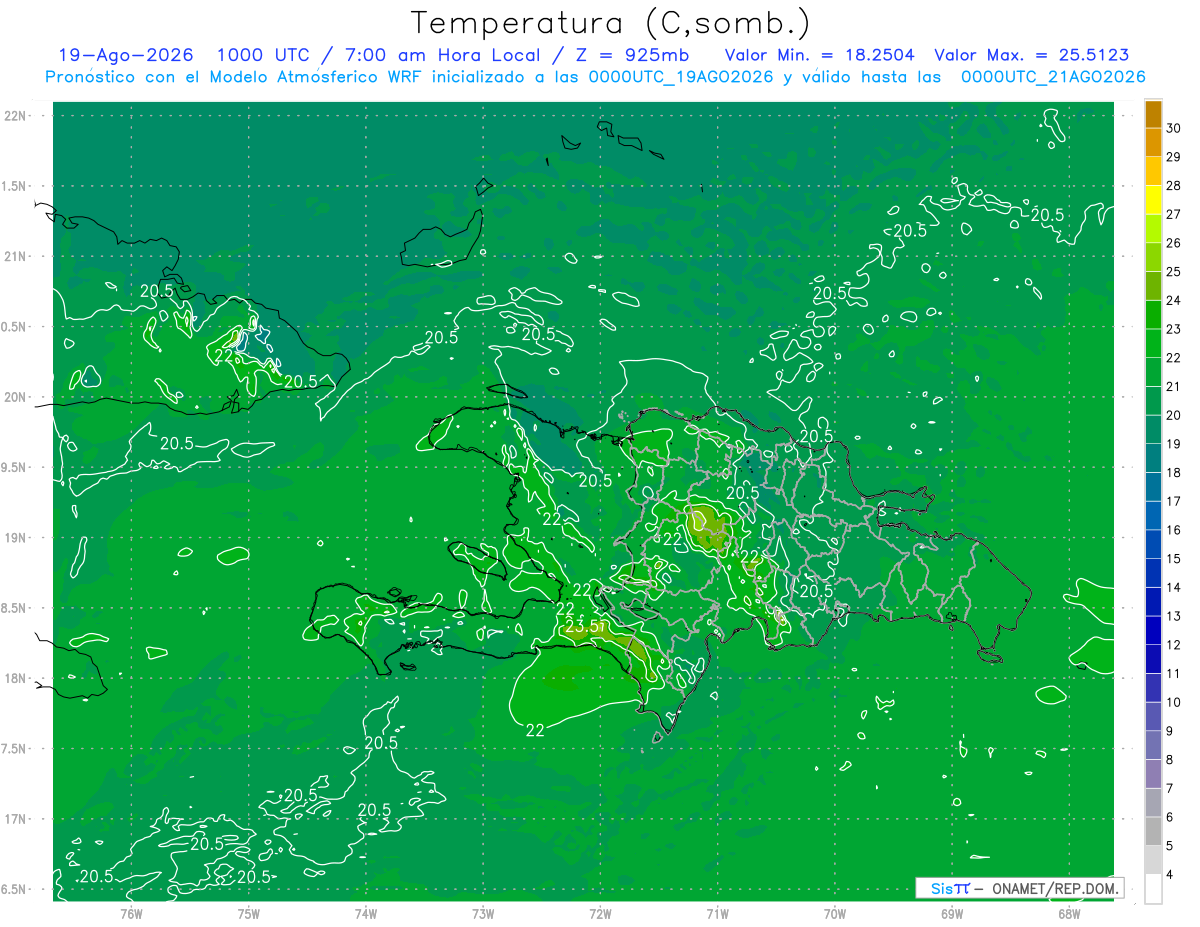1200x927 pixels.
Task: Click the "17N" latitude axis label
Action: click(x=15, y=819)
